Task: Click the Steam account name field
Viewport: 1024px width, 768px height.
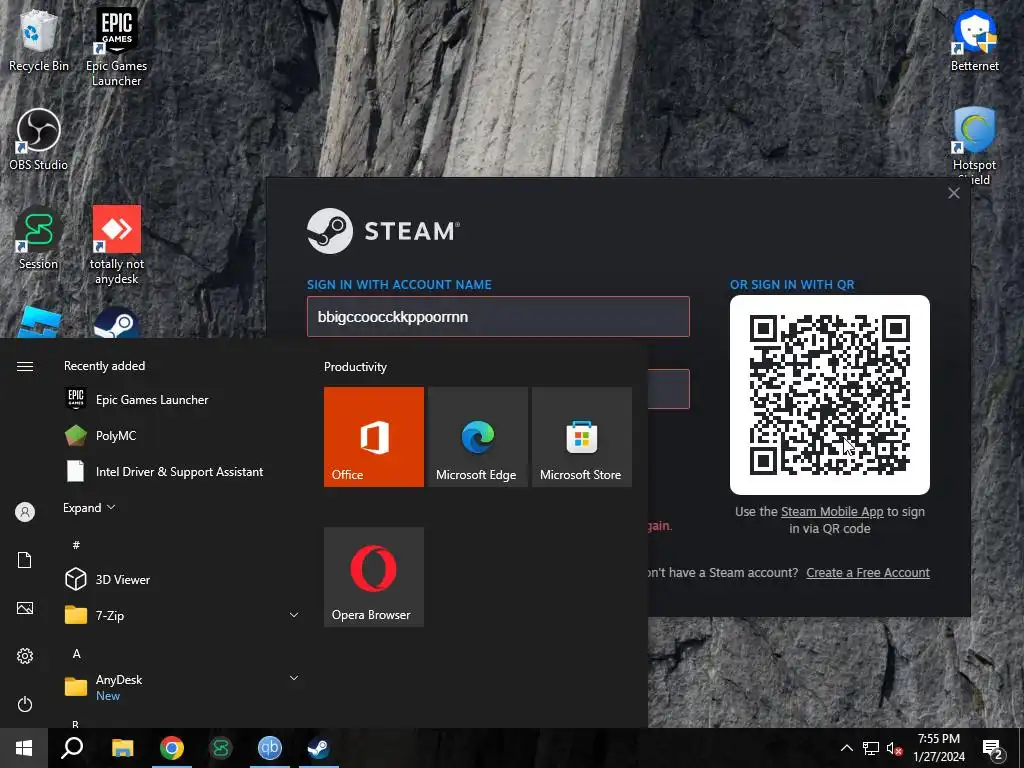Action: [498, 317]
